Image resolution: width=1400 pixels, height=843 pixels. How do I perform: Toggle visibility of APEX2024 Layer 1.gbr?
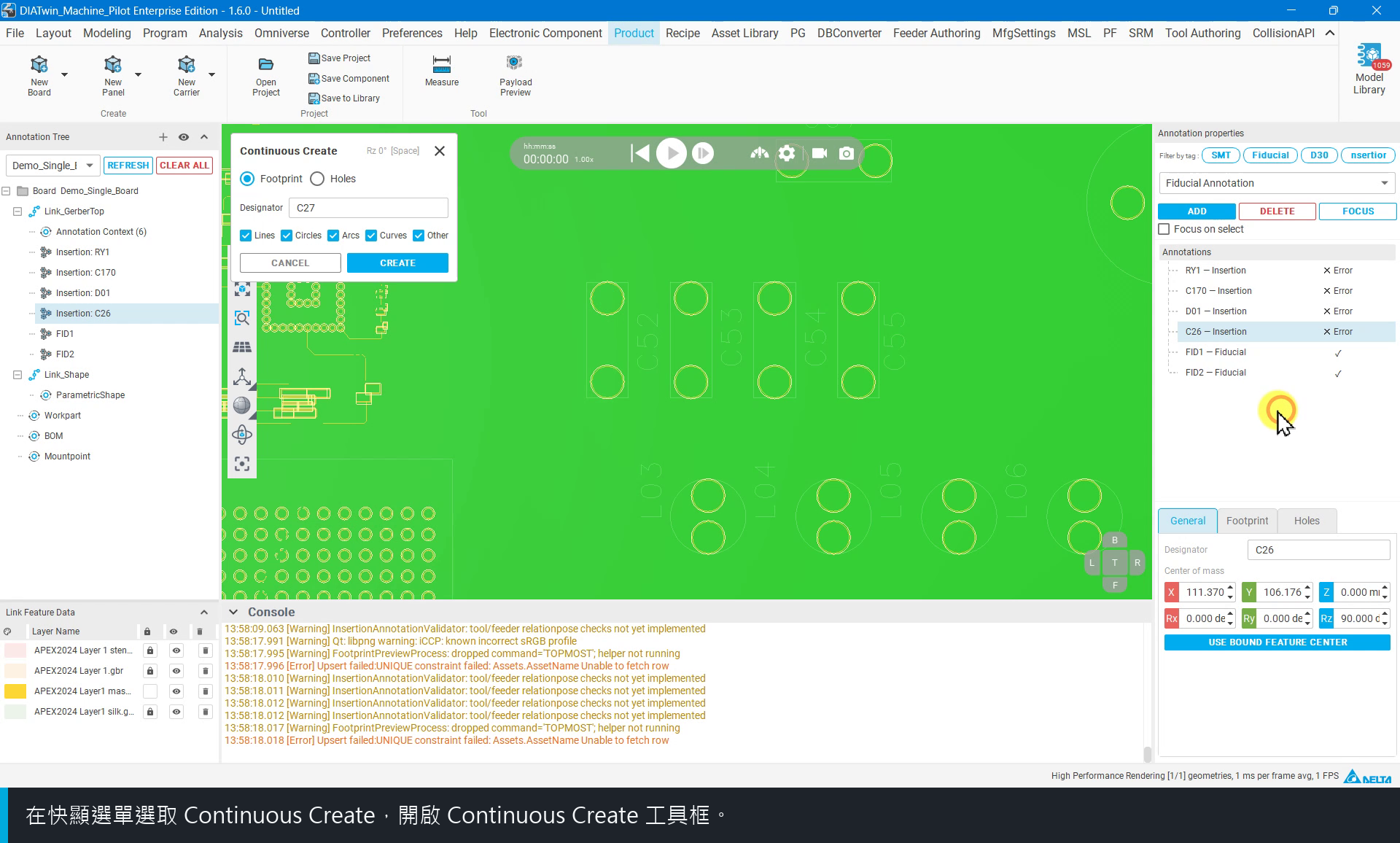(176, 671)
